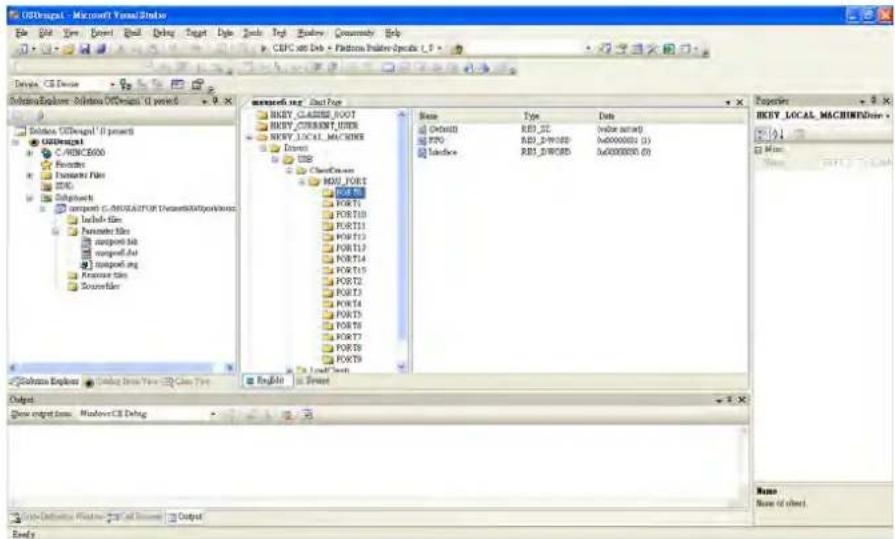Viewport: 895px width, 539px height.
Task: Select the PORT15 registry folder
Action: tap(350, 270)
